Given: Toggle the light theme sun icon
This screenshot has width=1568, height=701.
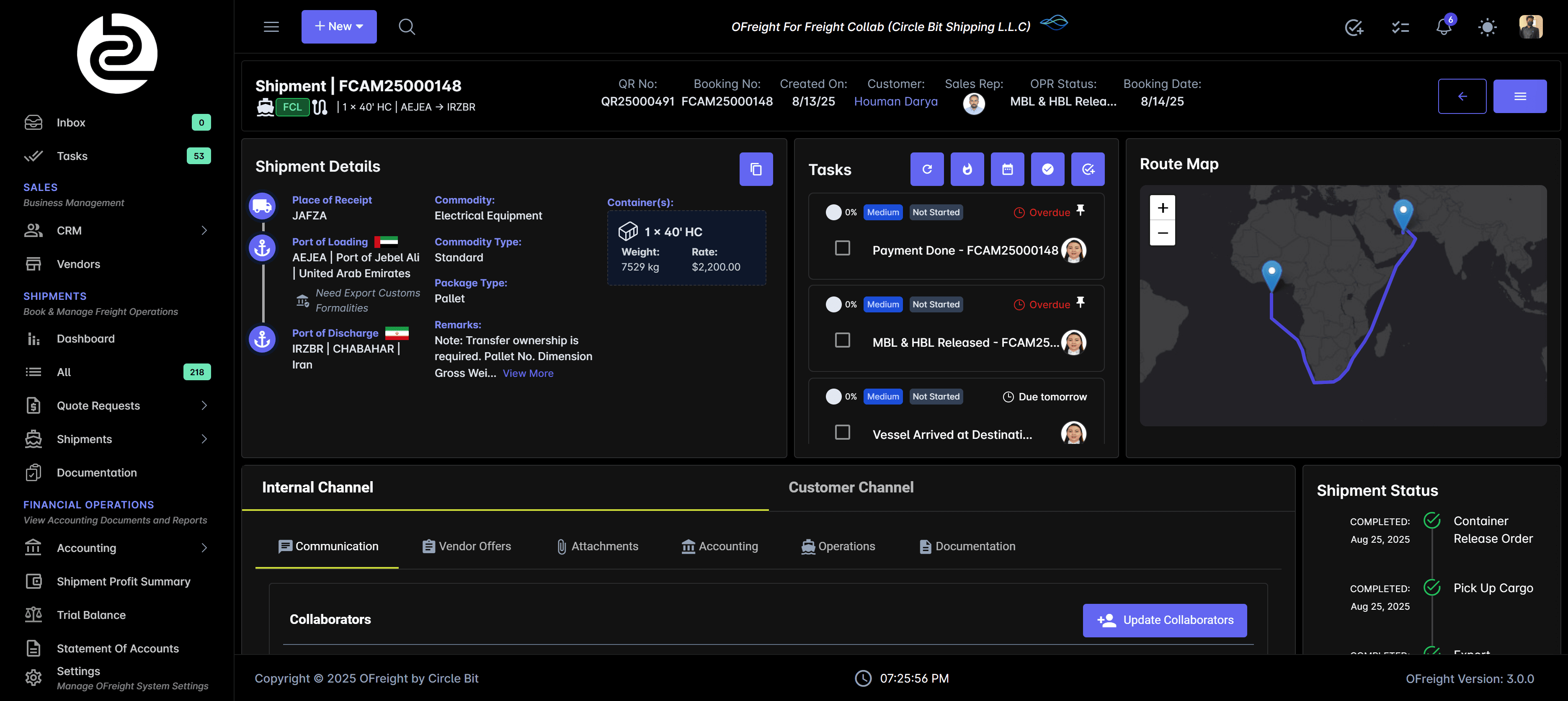Looking at the screenshot, I should pyautogui.click(x=1486, y=27).
